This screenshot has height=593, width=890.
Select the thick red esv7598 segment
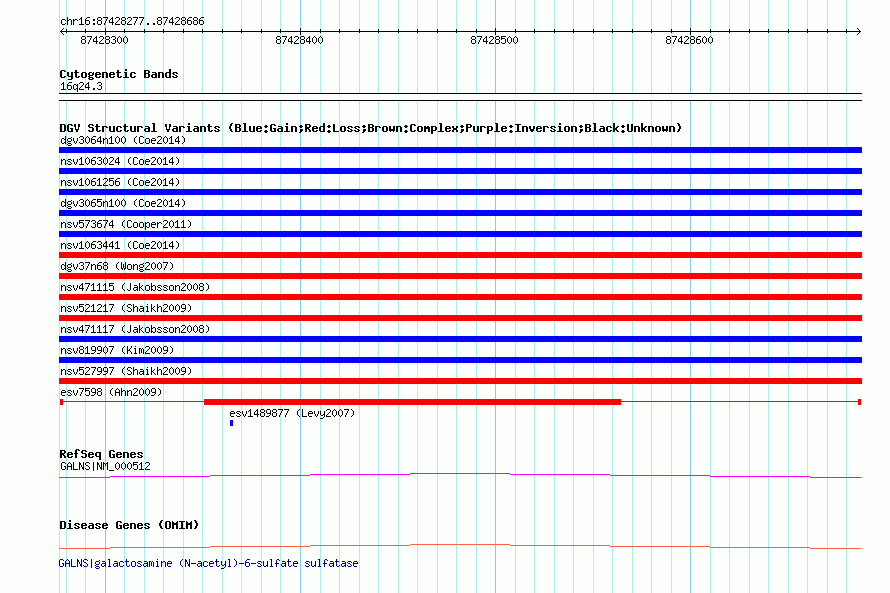click(412, 402)
